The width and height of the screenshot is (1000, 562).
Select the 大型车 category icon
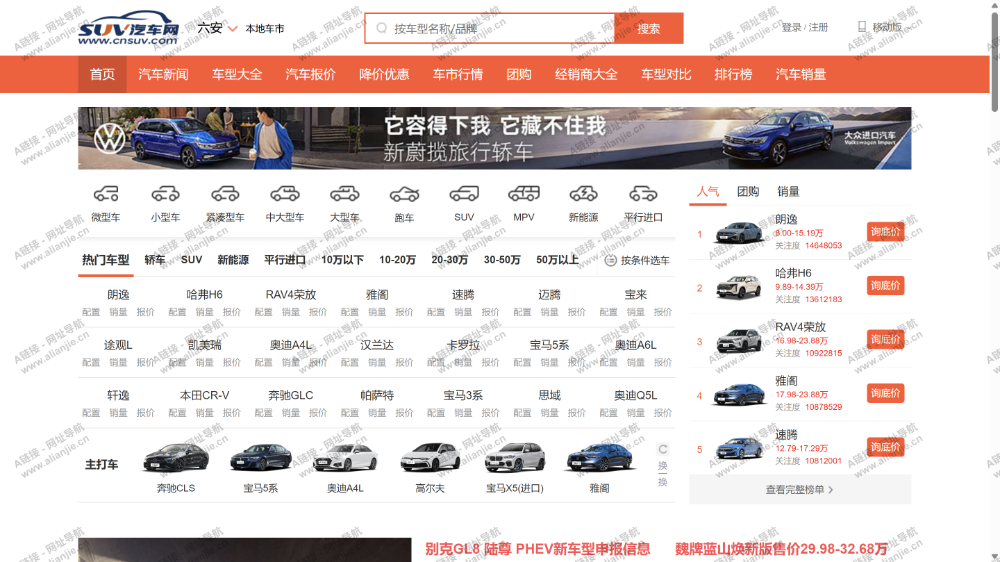[x=344, y=193]
